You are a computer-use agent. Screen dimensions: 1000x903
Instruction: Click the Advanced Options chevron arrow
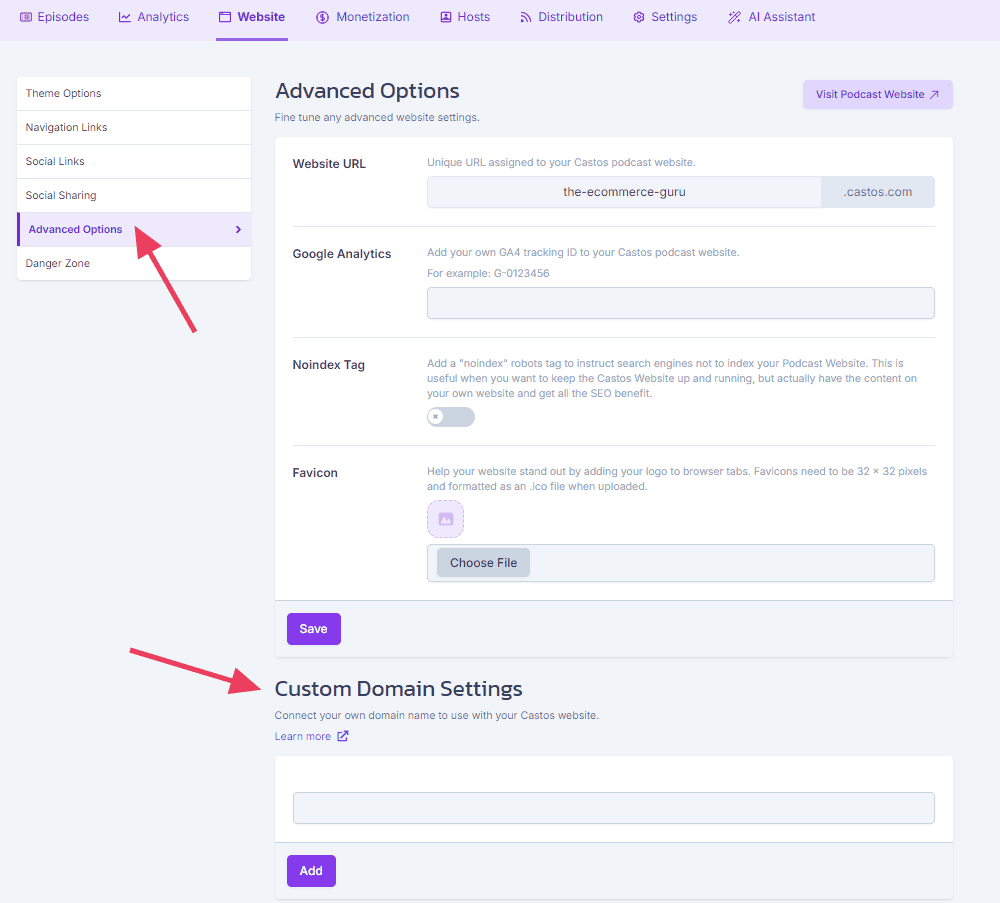click(239, 230)
